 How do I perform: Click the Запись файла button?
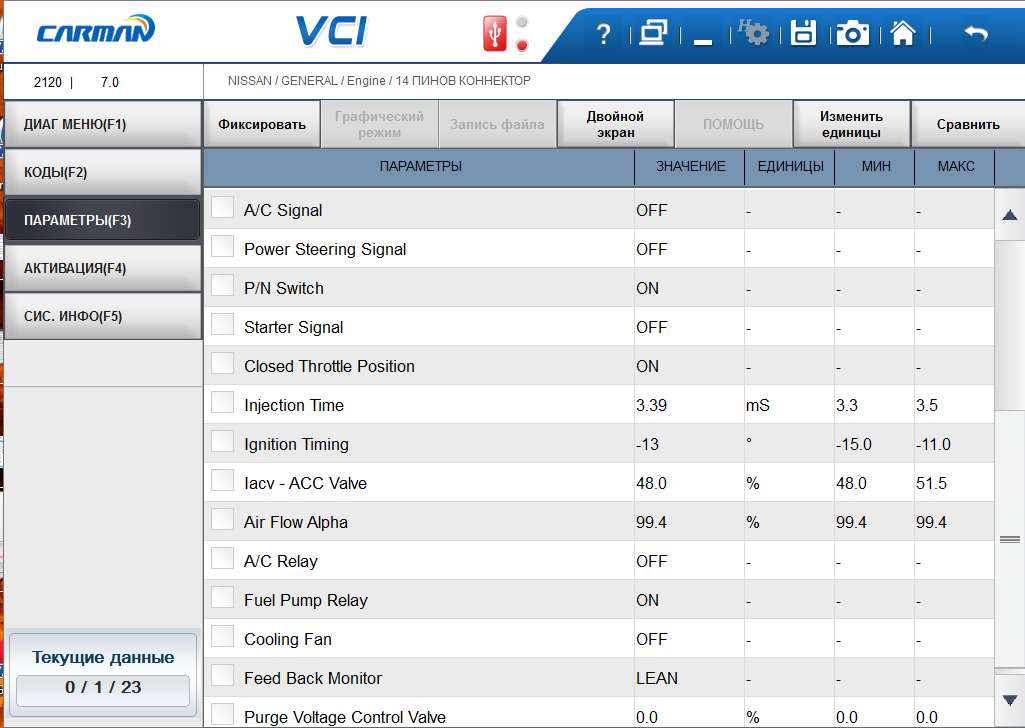[x=497, y=124]
